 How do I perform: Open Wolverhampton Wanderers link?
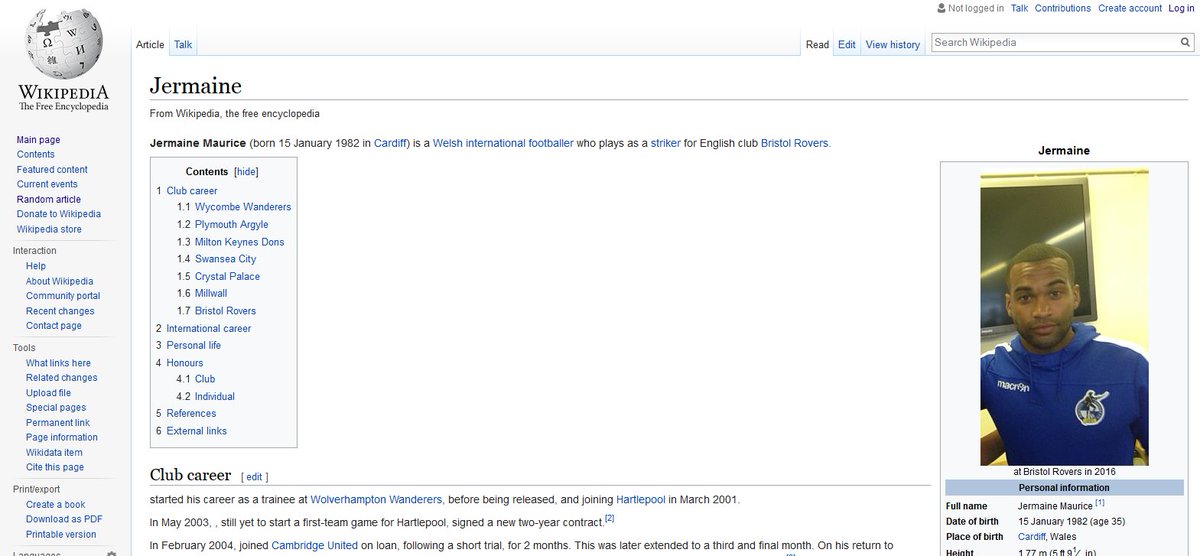(376, 499)
